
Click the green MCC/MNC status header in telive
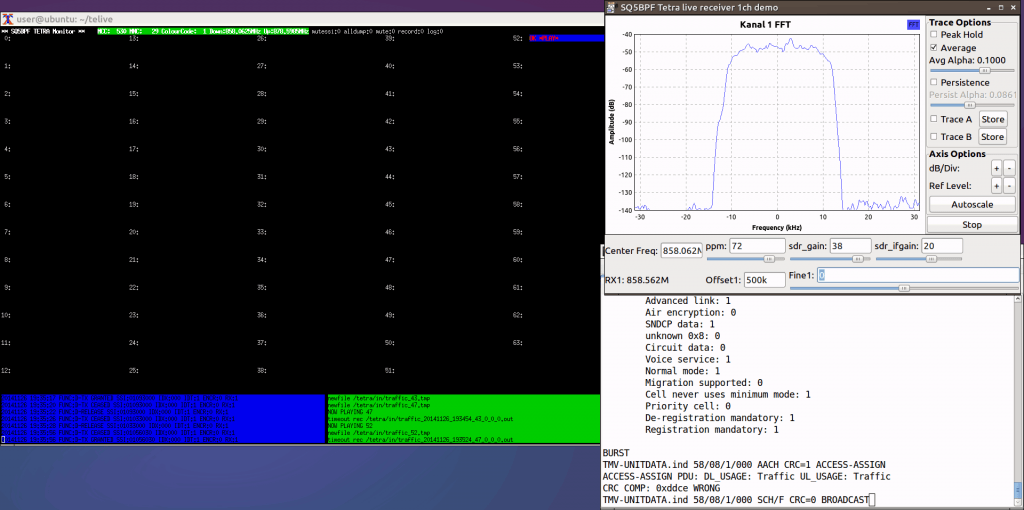coord(203,31)
